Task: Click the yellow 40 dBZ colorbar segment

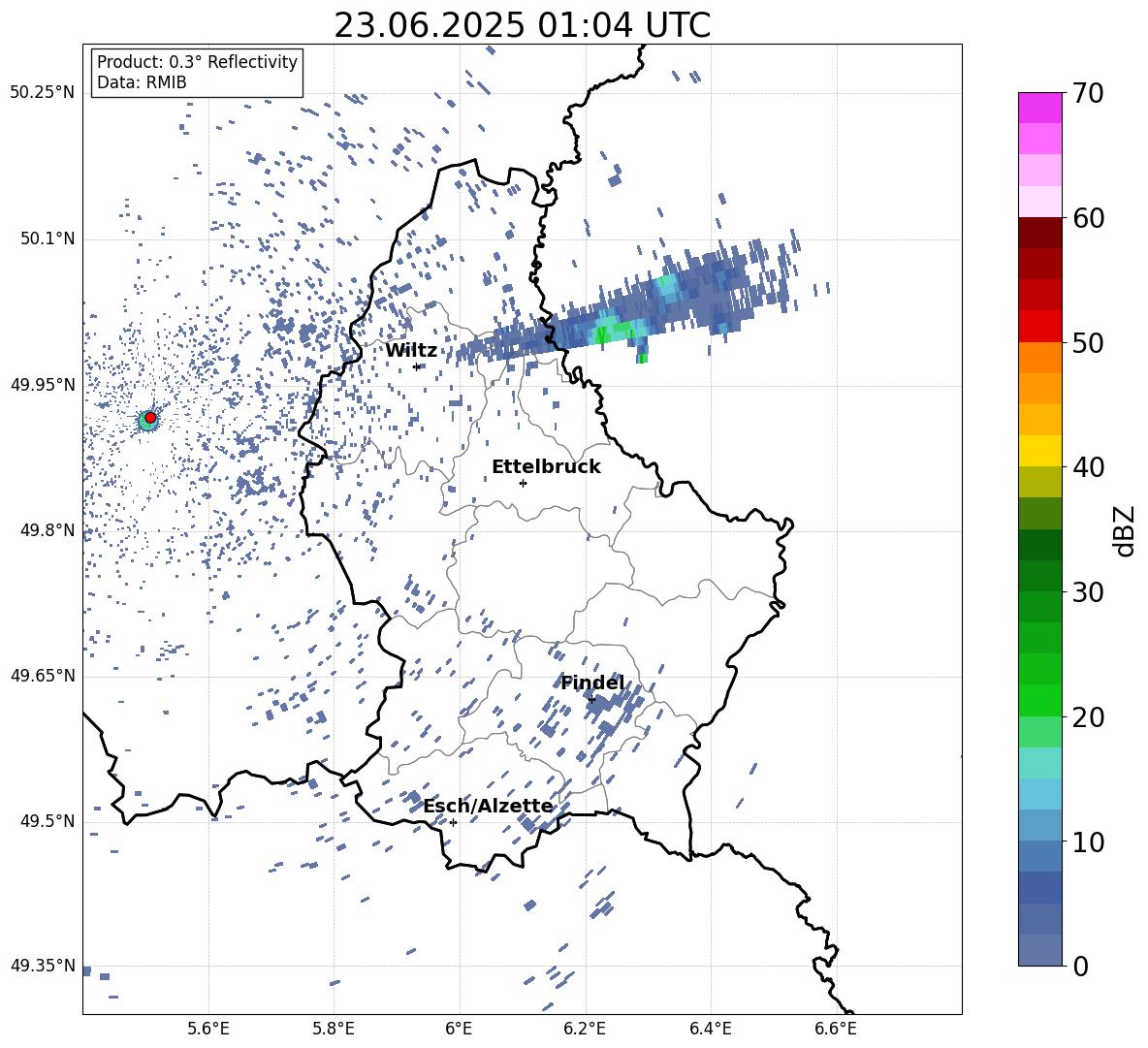Action: 1039,451
